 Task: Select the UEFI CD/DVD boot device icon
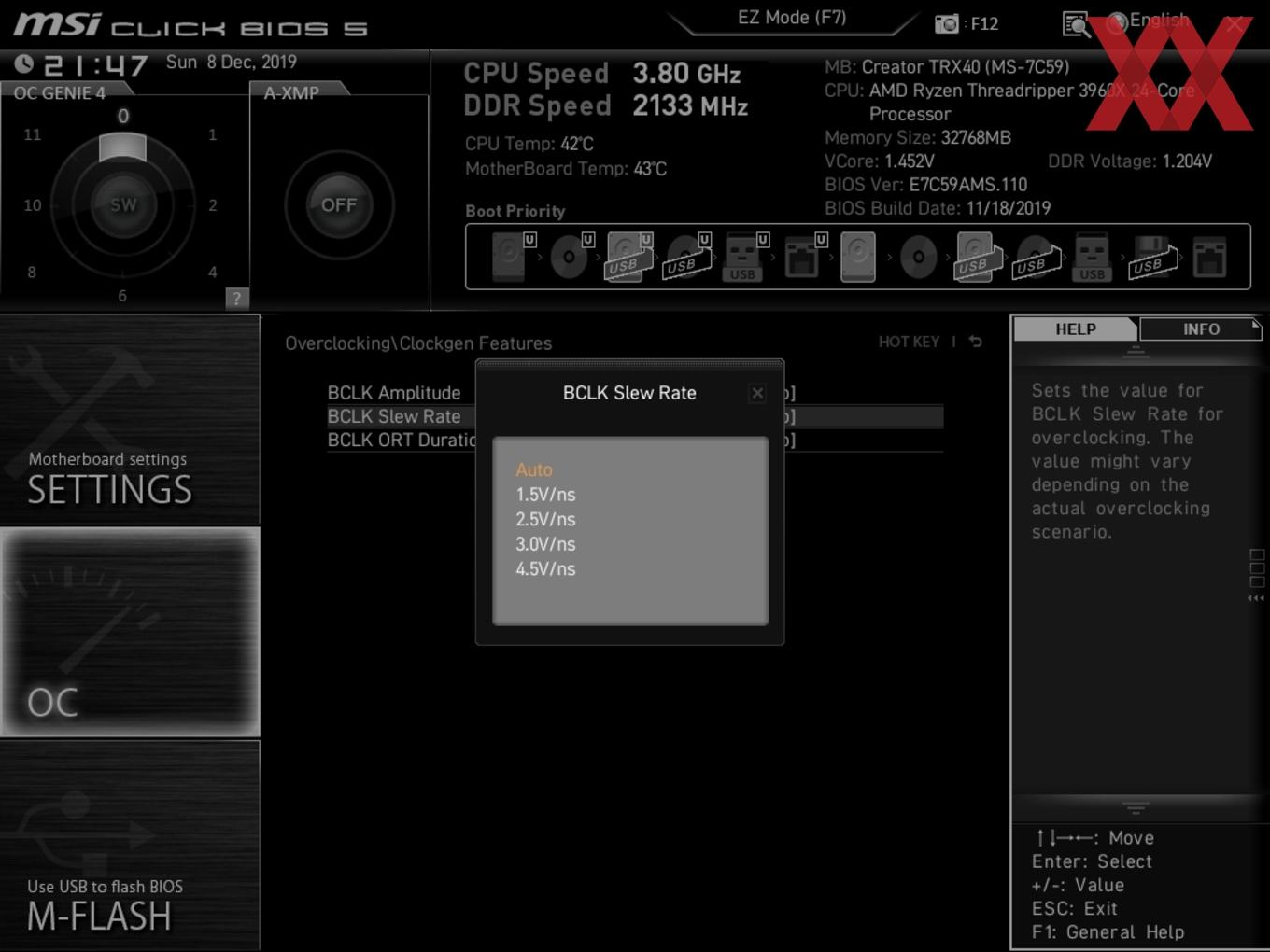pos(571,257)
